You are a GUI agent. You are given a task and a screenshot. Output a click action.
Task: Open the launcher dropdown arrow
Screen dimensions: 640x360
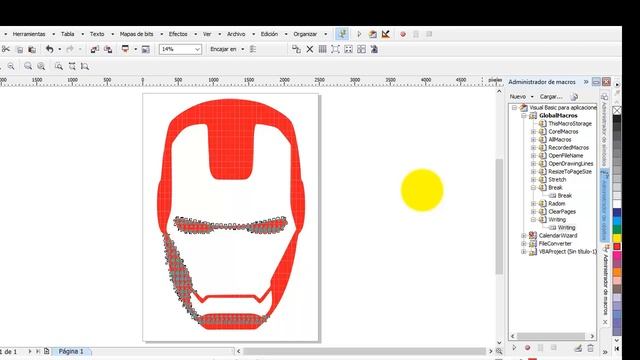(136, 49)
